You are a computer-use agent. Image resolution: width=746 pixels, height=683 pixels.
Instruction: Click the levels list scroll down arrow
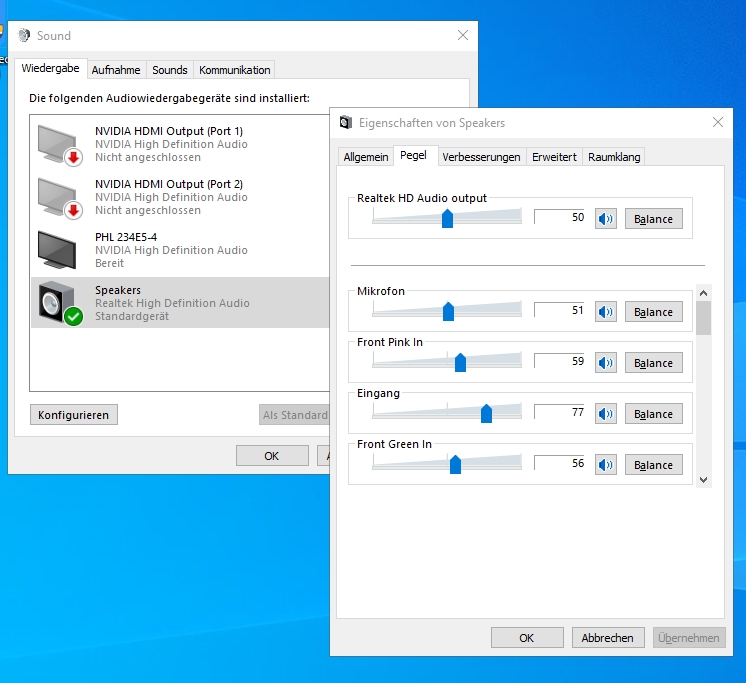(x=704, y=479)
